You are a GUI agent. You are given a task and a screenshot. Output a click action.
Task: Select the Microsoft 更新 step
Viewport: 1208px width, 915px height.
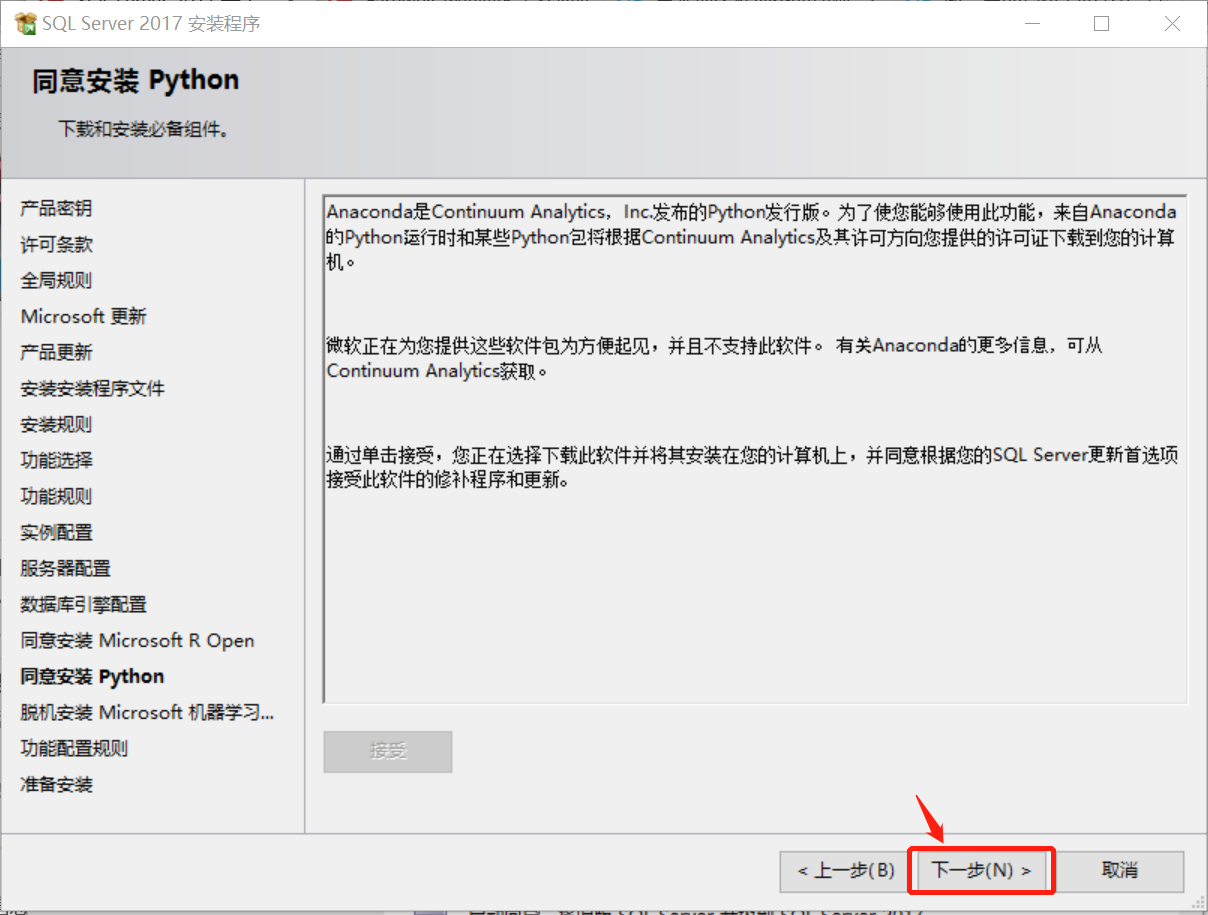[84, 316]
